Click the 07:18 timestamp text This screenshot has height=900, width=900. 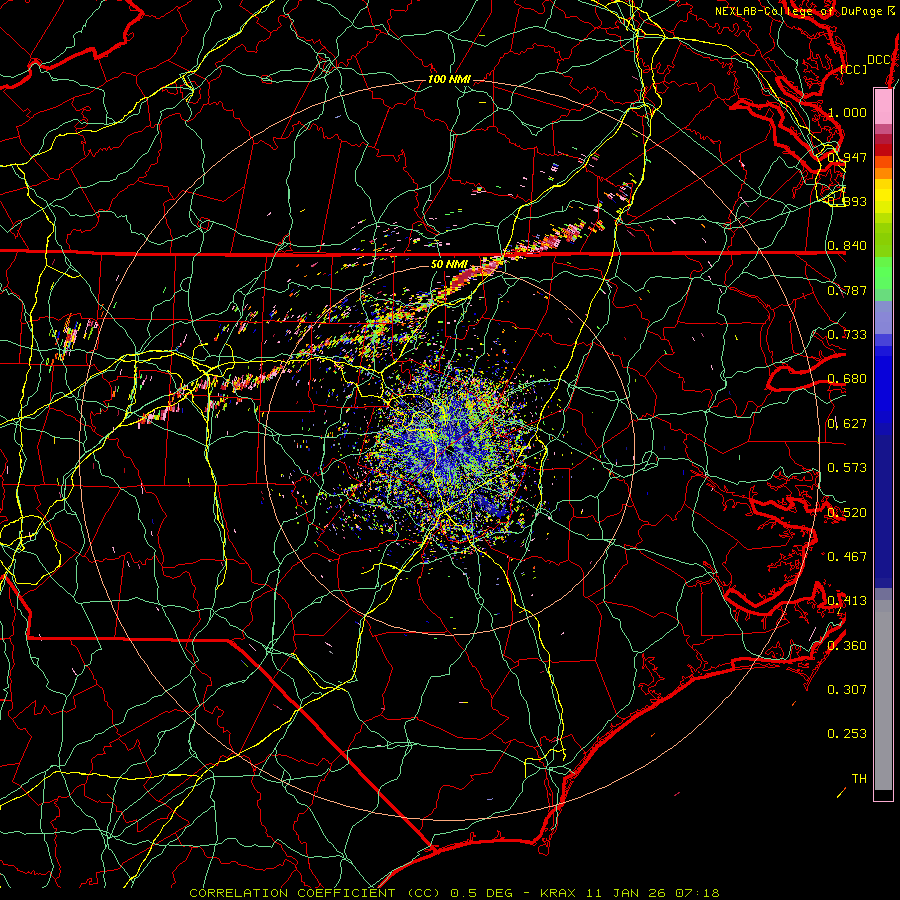(x=696, y=893)
